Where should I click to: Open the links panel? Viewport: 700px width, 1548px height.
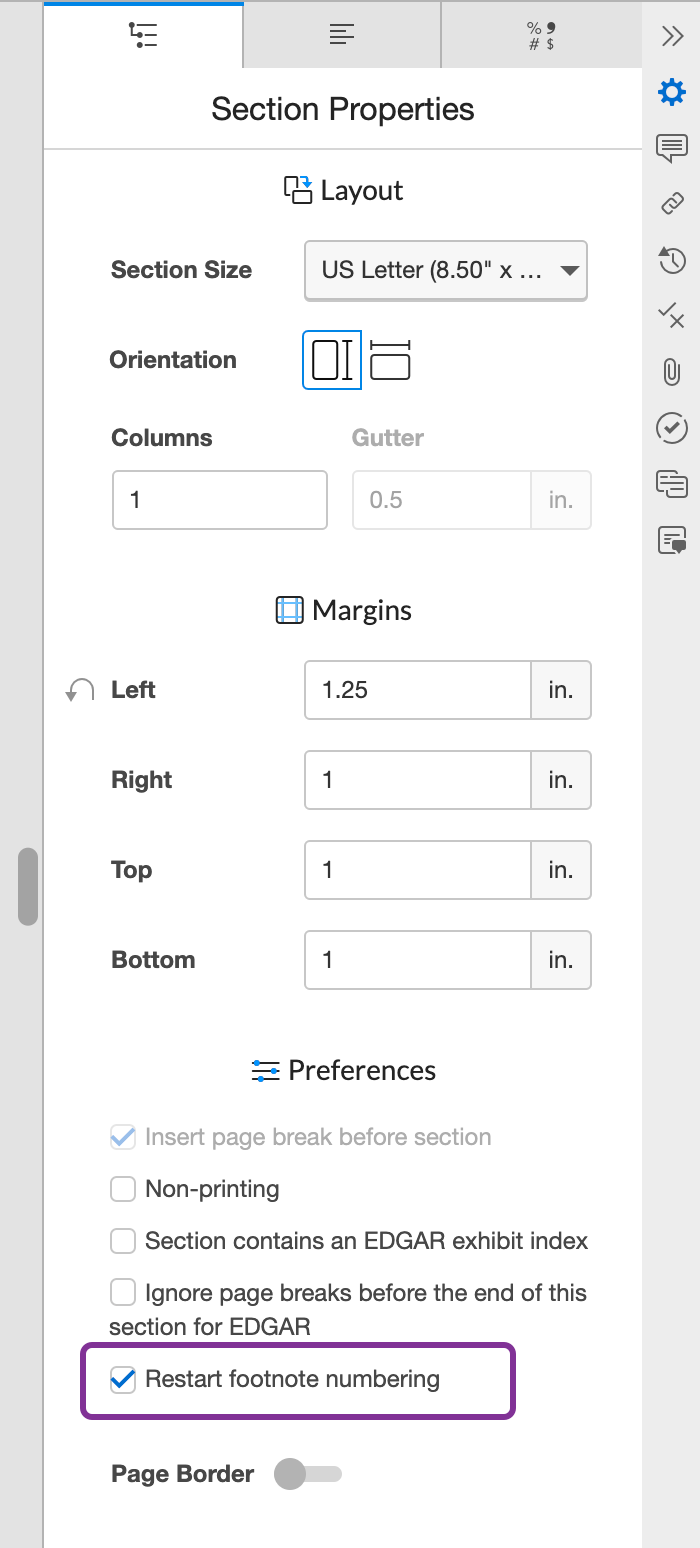tap(672, 205)
